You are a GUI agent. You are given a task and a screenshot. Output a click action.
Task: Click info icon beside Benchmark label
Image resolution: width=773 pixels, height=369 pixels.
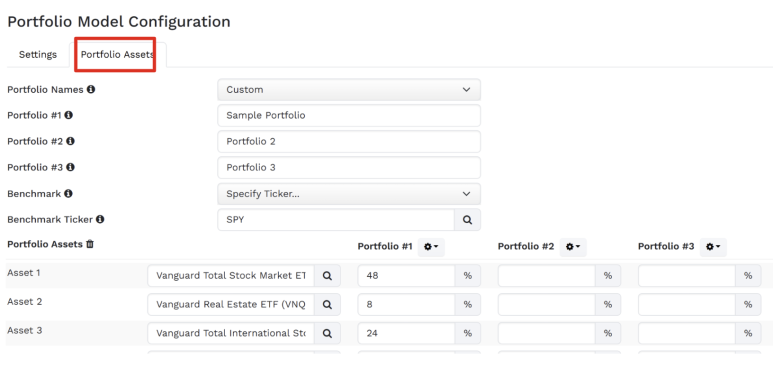(x=68, y=194)
